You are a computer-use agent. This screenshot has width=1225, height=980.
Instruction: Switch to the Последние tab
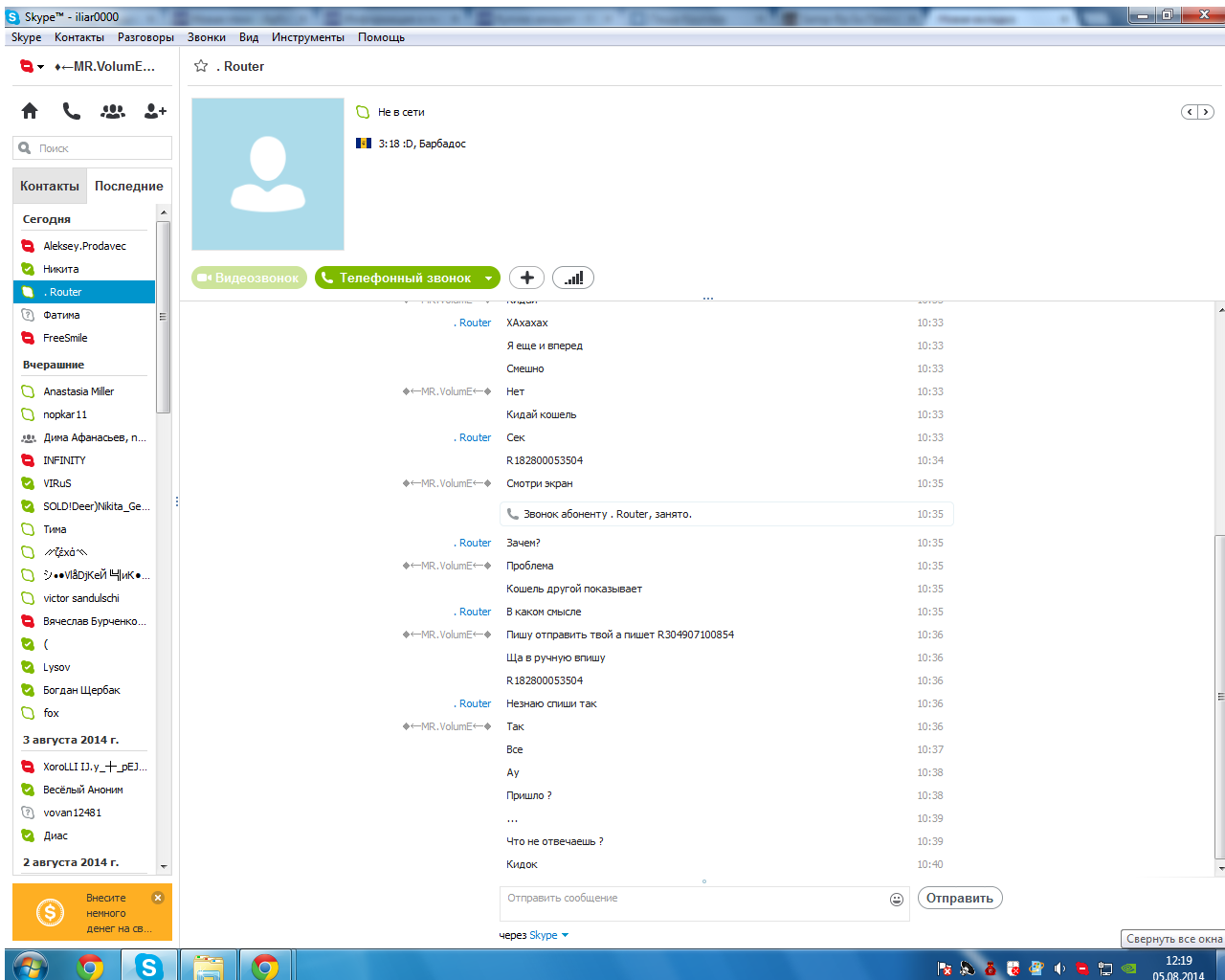click(129, 186)
